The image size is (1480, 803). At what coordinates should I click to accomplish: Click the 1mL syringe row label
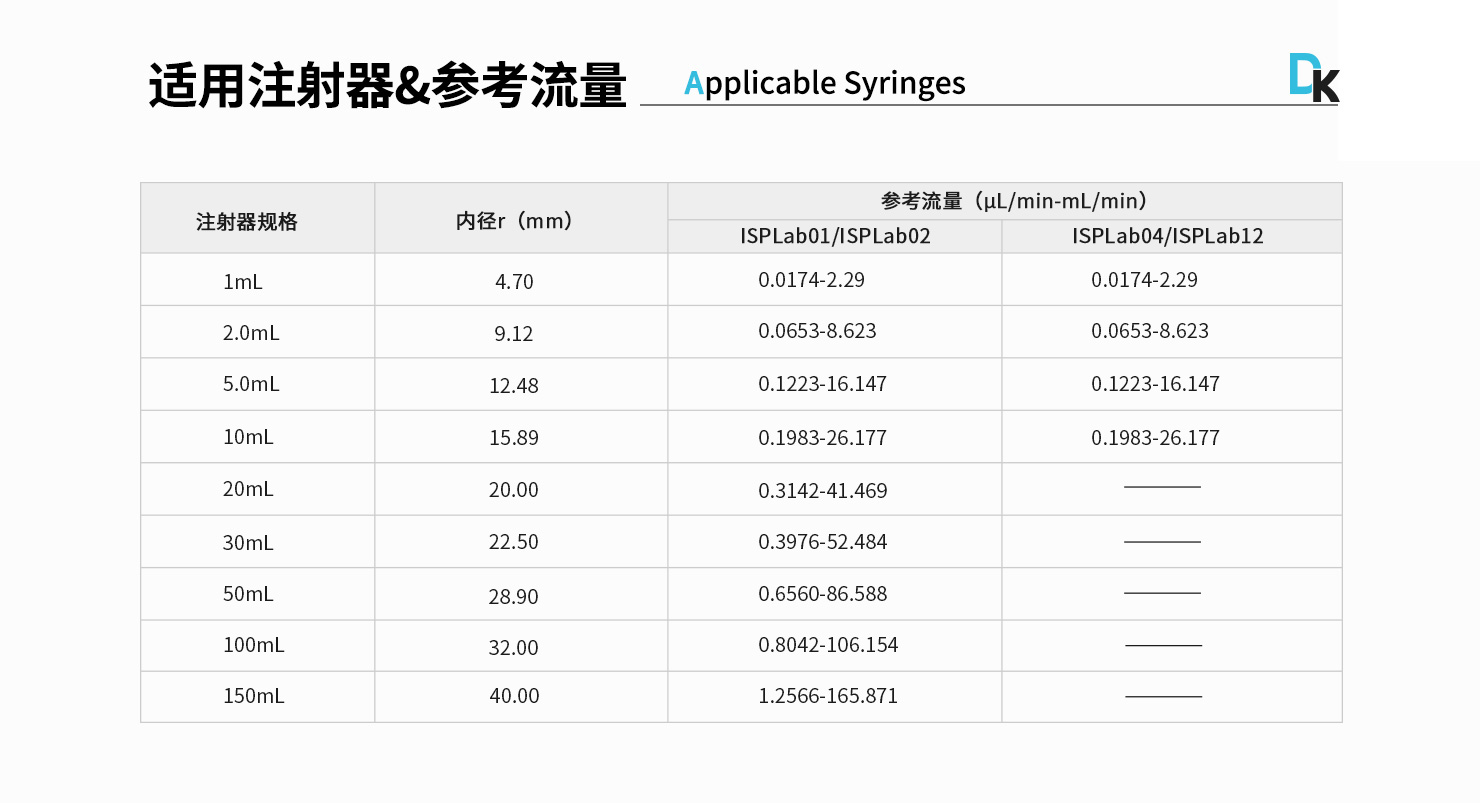(x=242, y=282)
